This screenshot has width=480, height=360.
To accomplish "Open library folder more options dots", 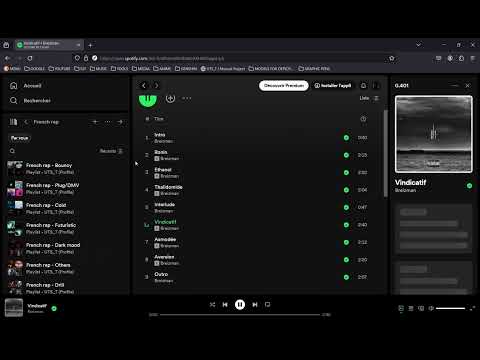I will [108, 122].
